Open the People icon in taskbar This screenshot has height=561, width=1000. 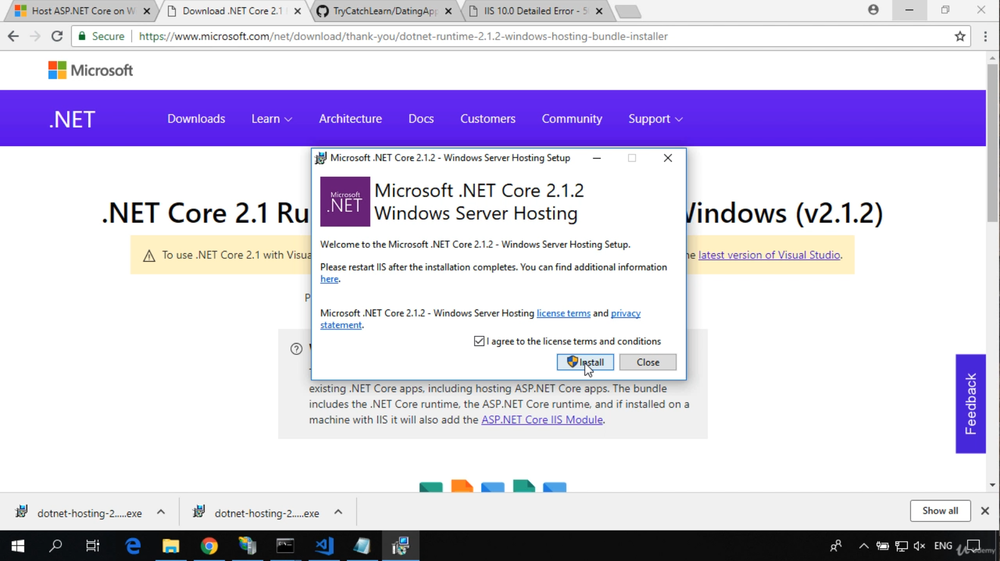(x=835, y=546)
